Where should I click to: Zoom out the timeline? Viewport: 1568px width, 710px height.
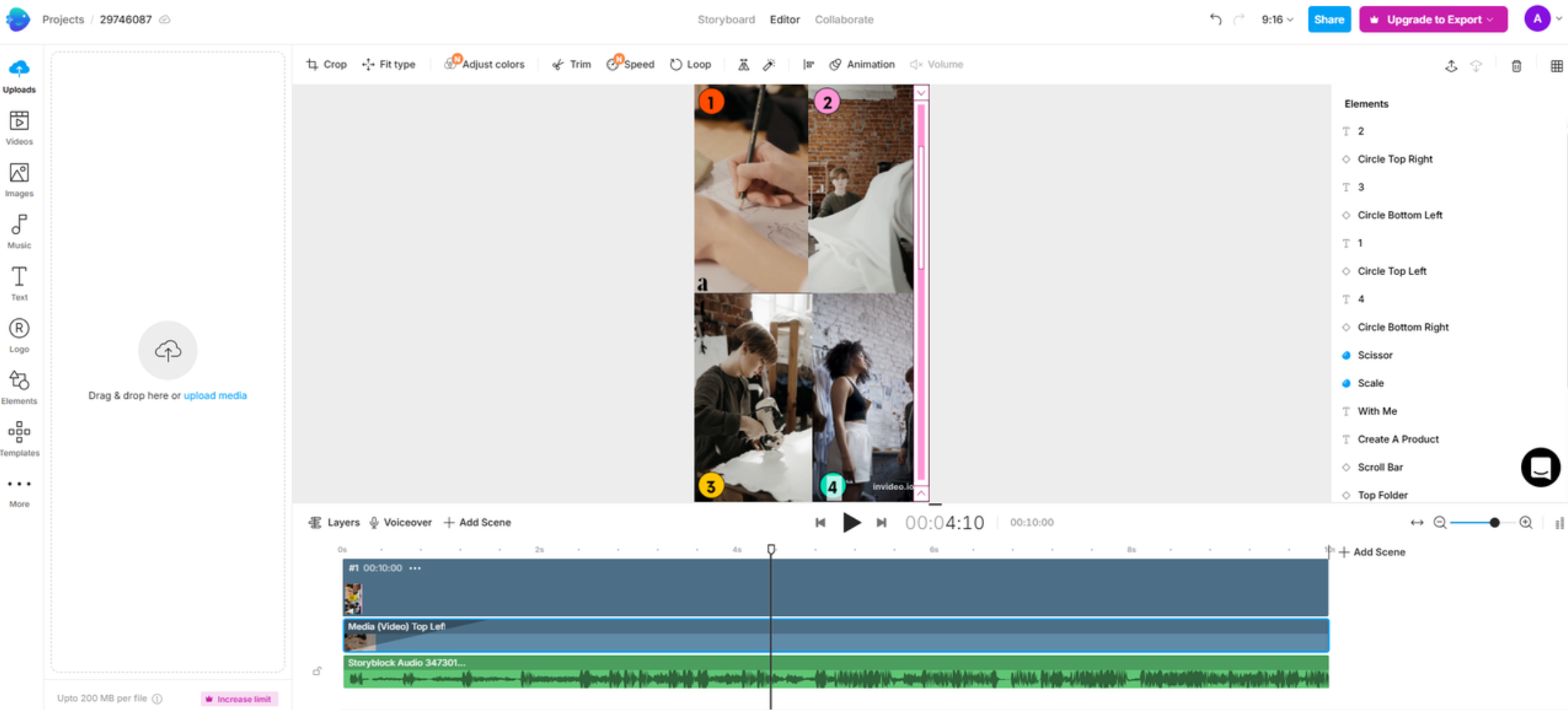pyautogui.click(x=1439, y=522)
